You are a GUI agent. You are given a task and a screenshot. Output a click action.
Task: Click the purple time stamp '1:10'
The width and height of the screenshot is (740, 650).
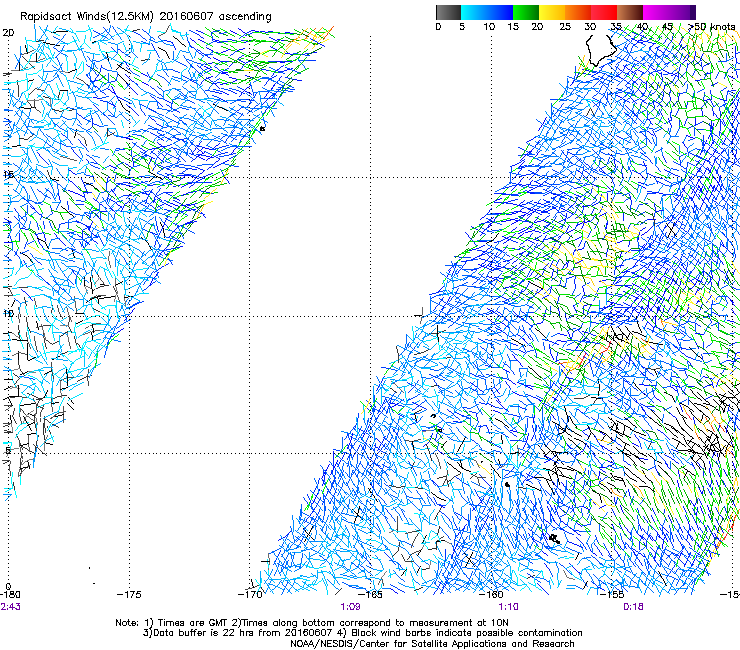click(x=508, y=607)
